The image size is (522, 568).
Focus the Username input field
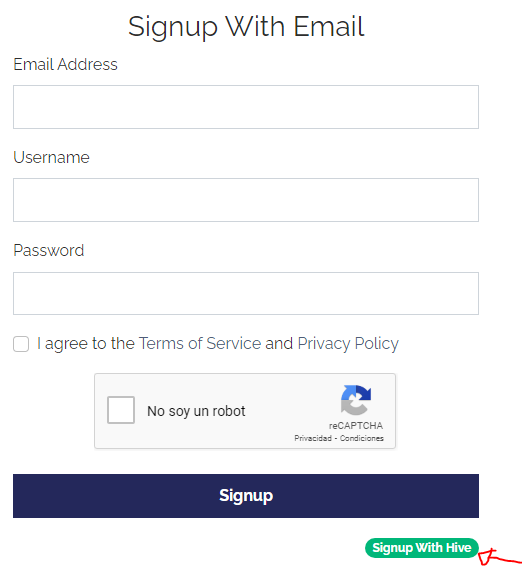(246, 200)
